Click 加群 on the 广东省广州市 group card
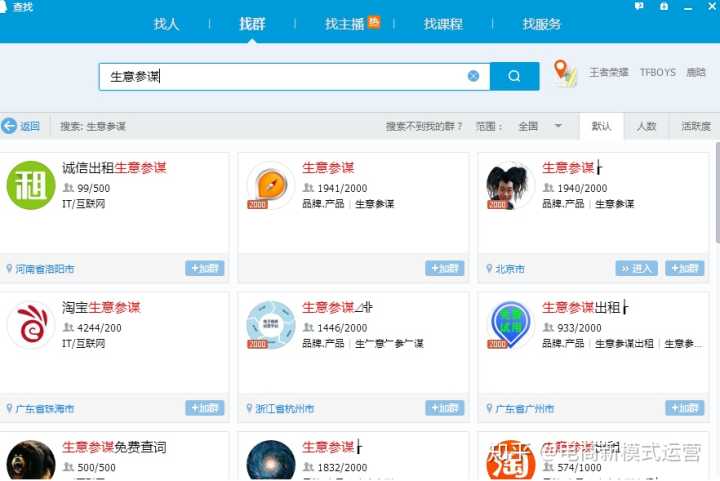720x481 pixels. click(685, 408)
